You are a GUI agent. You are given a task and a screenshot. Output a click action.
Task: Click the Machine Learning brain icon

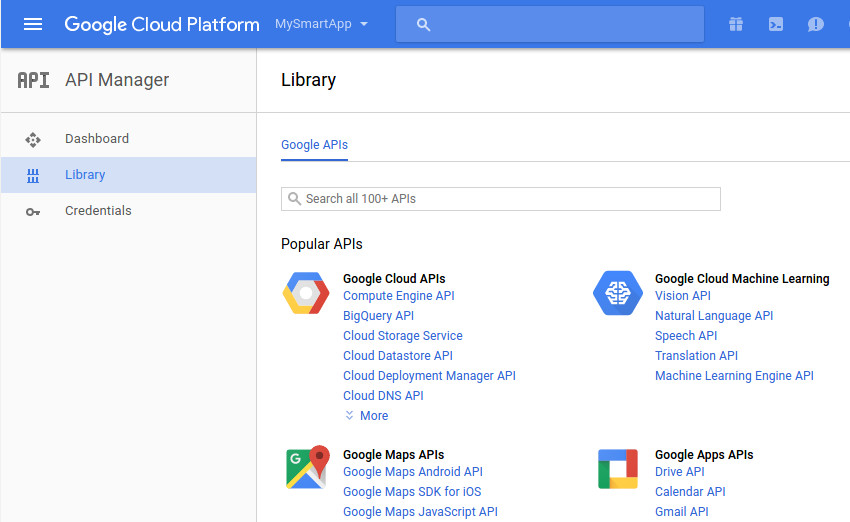[x=617, y=293]
